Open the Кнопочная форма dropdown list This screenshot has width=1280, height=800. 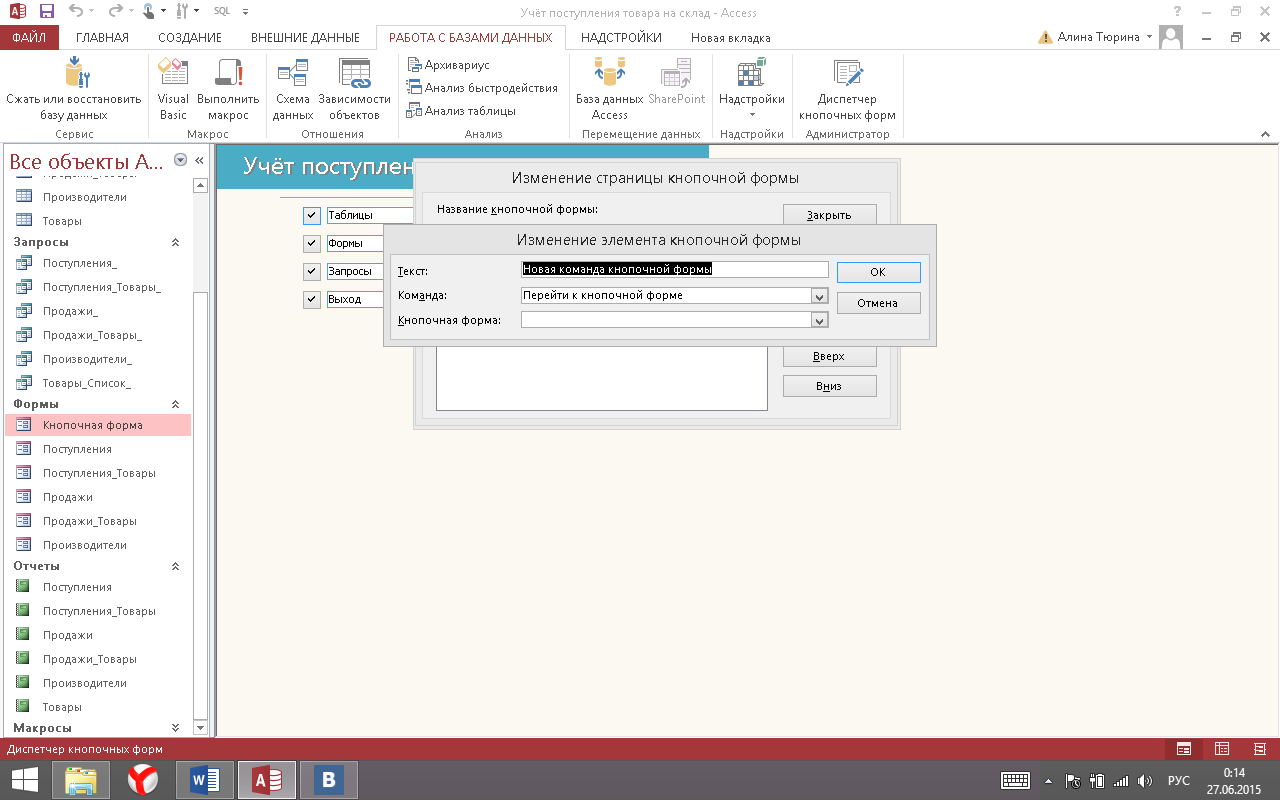click(x=820, y=320)
